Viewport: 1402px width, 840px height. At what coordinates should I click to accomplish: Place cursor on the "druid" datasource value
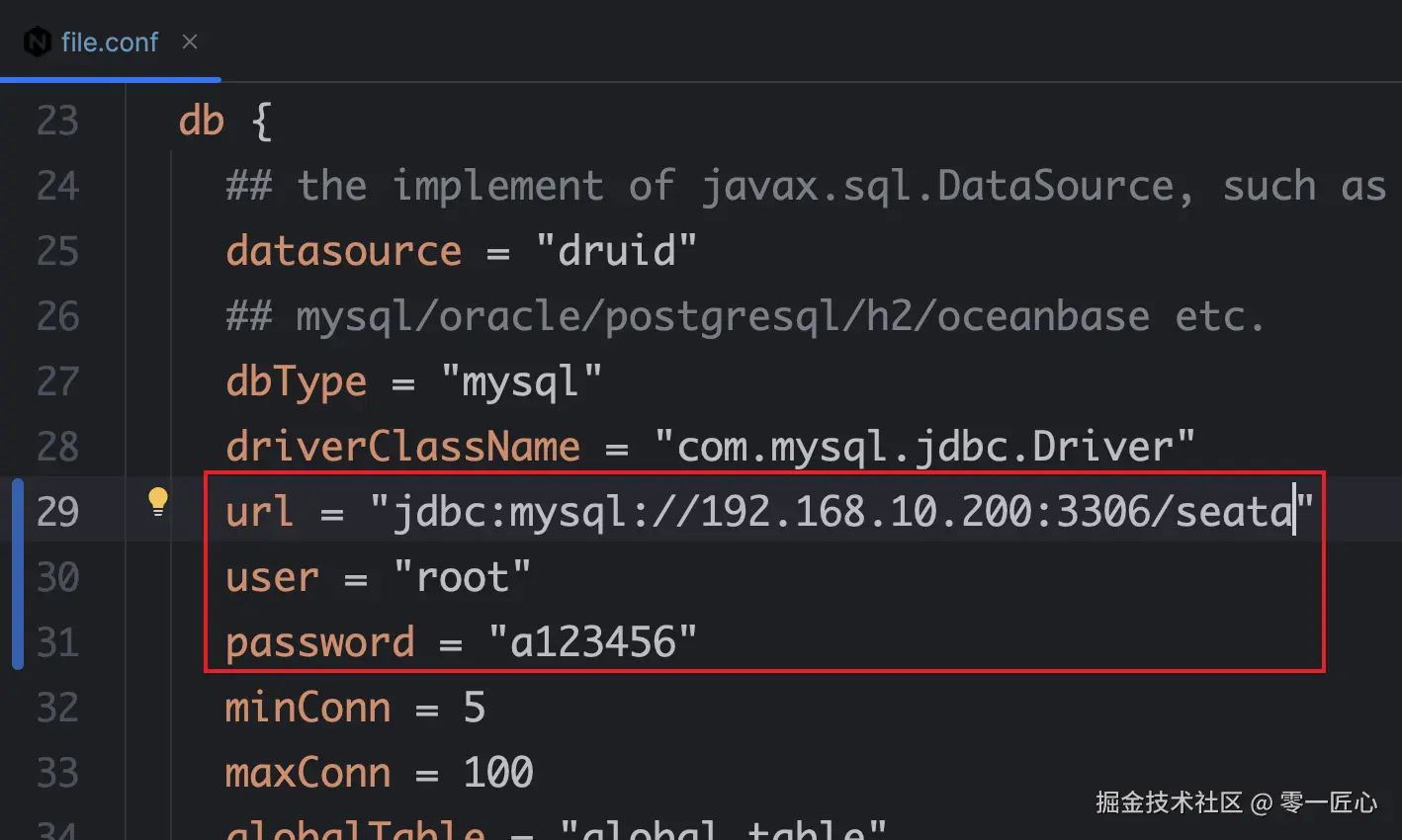pos(616,252)
